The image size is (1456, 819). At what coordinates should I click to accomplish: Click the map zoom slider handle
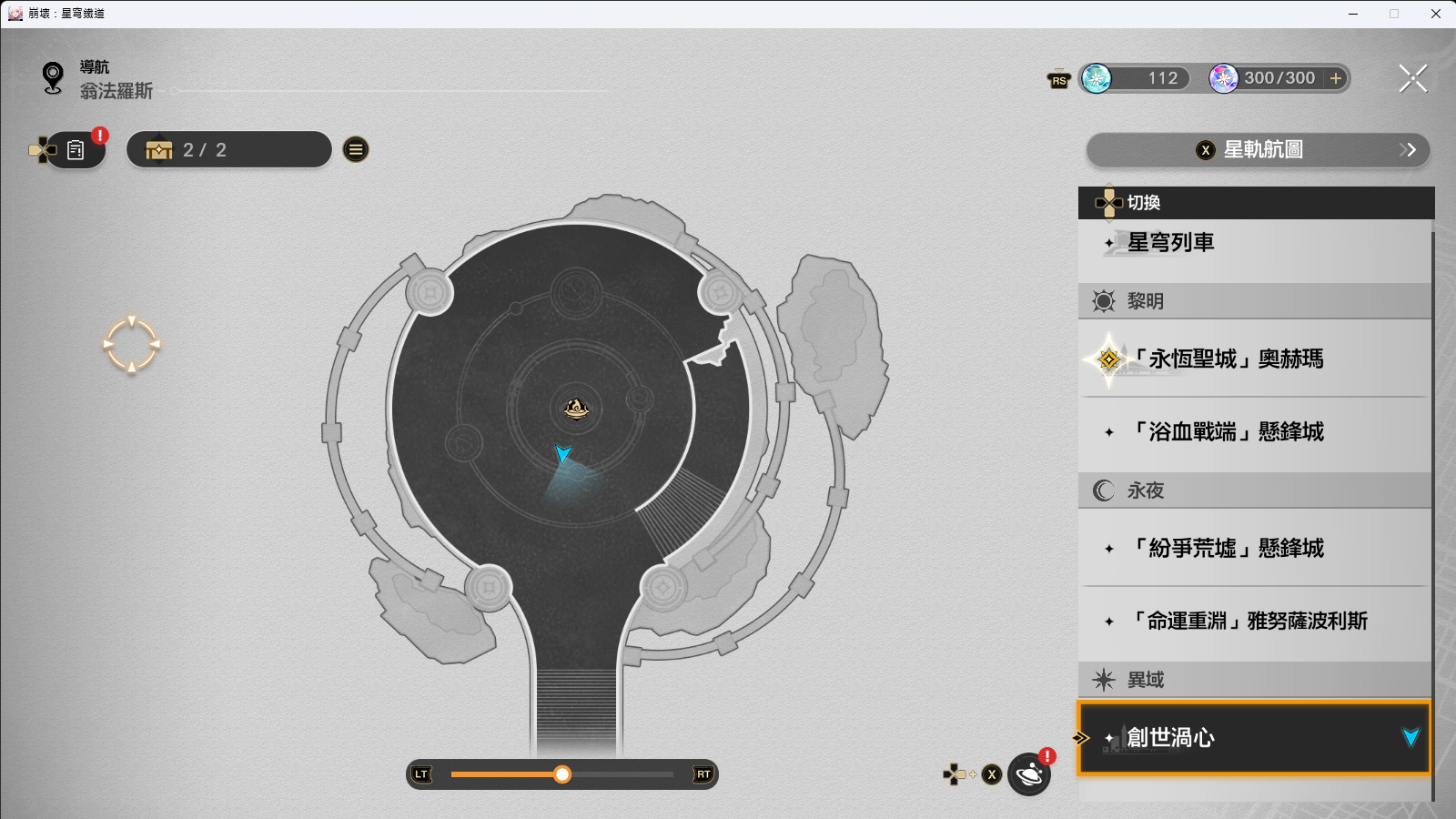pyautogui.click(x=562, y=774)
